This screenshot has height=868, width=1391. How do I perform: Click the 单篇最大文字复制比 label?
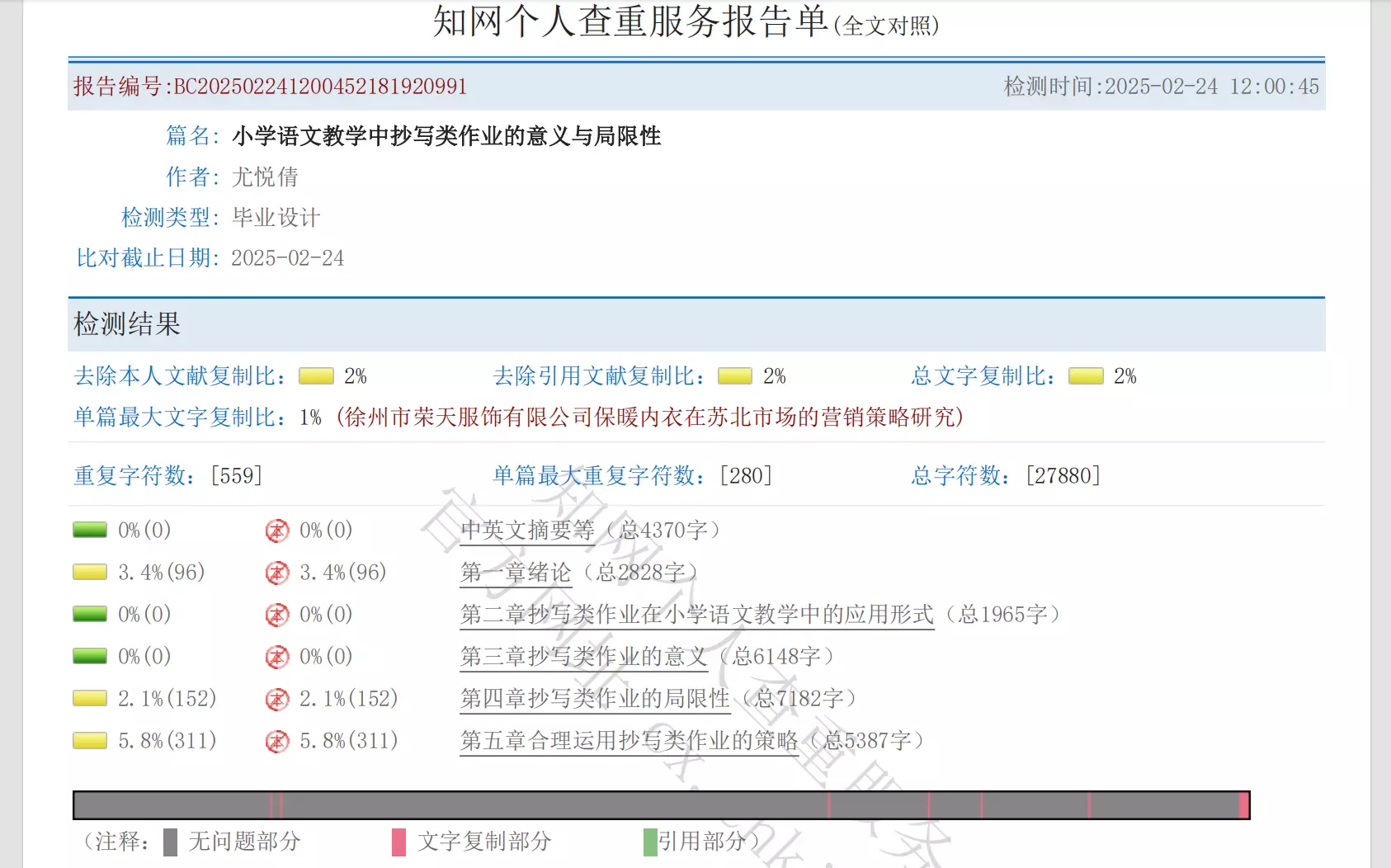[x=181, y=417]
